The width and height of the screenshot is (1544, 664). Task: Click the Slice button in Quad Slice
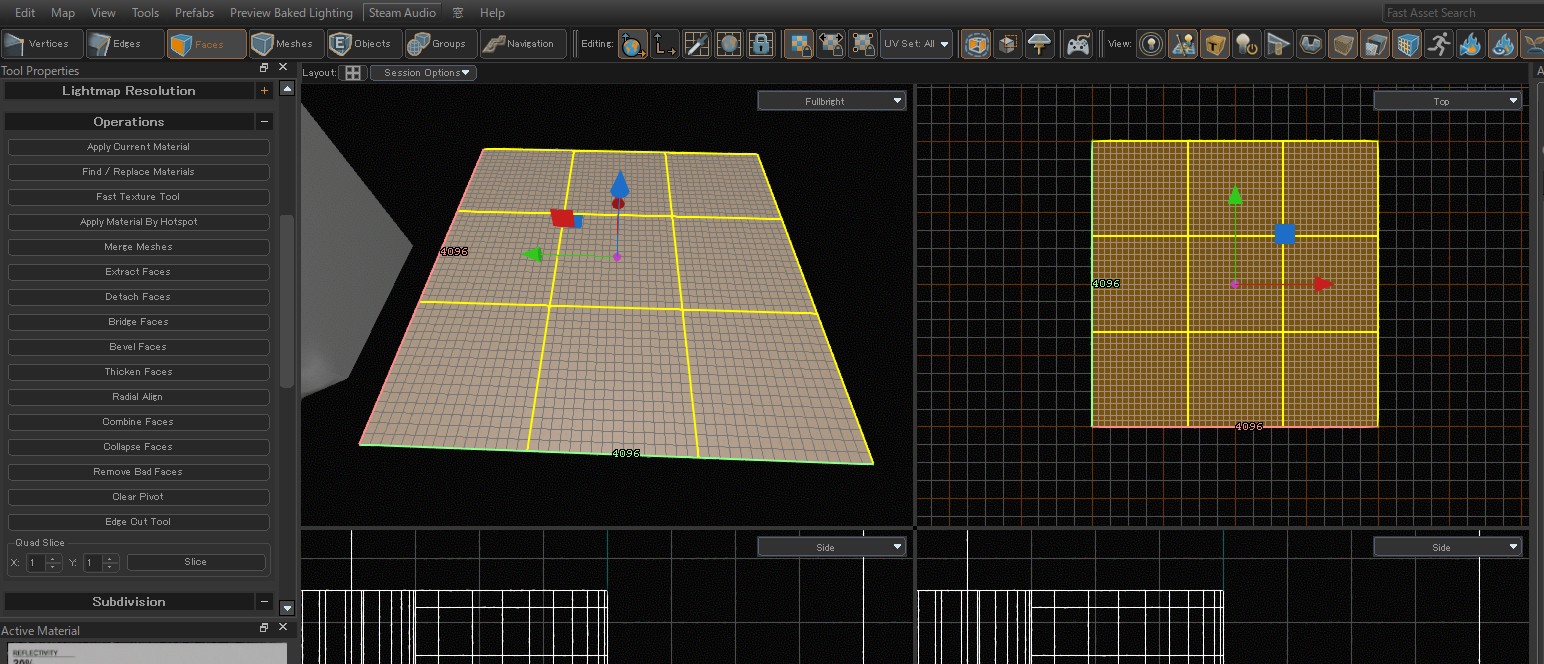coord(196,562)
